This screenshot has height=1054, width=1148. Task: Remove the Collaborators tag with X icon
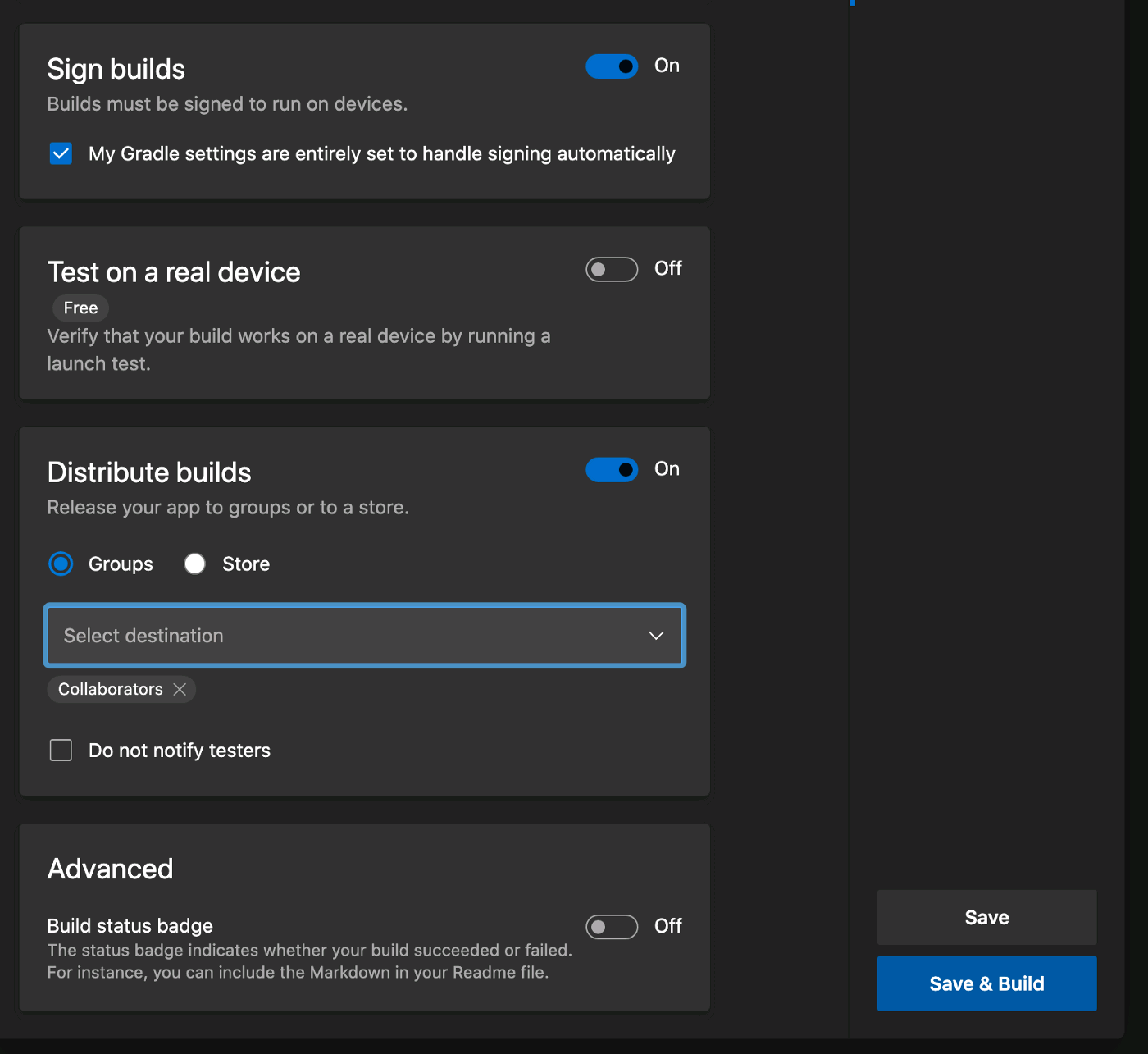[x=180, y=690]
